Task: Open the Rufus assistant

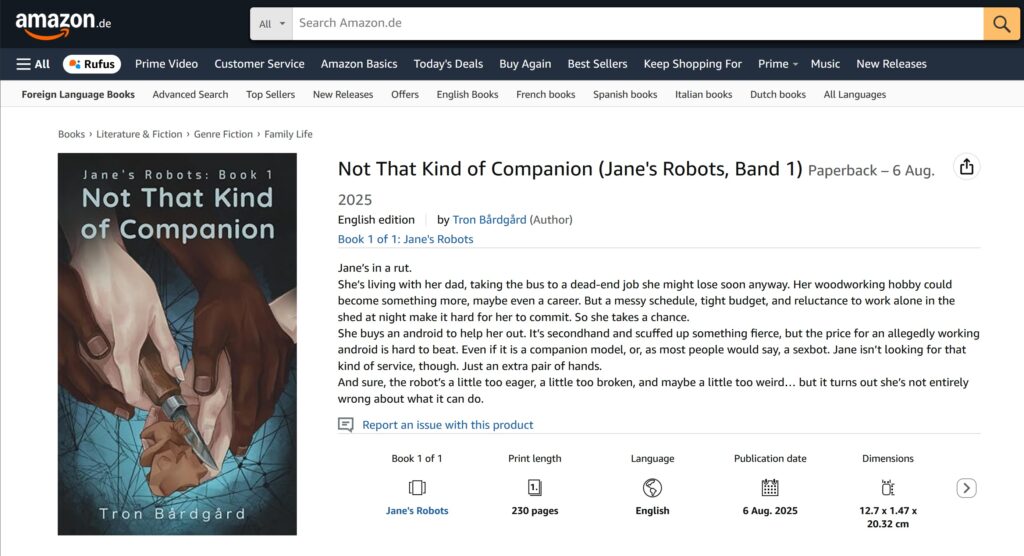Action: (92, 64)
